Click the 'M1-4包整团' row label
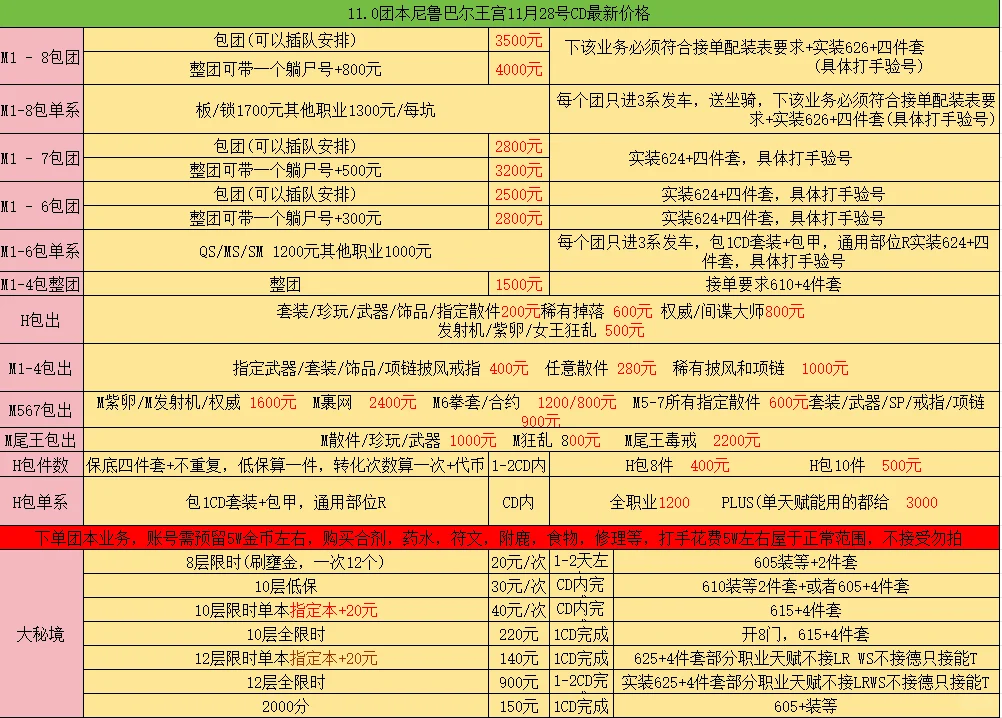Image resolution: width=1002 pixels, height=718 pixels. click(x=42, y=284)
